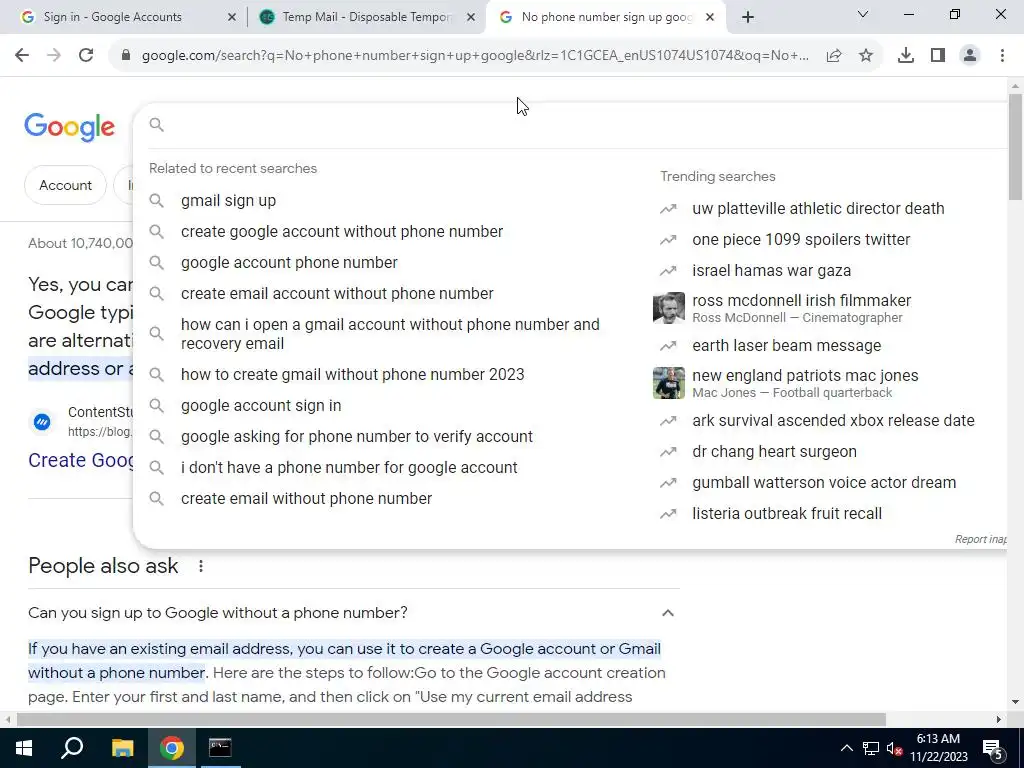Open trending search 'israel hamas war gaza'

pyautogui.click(x=771, y=270)
